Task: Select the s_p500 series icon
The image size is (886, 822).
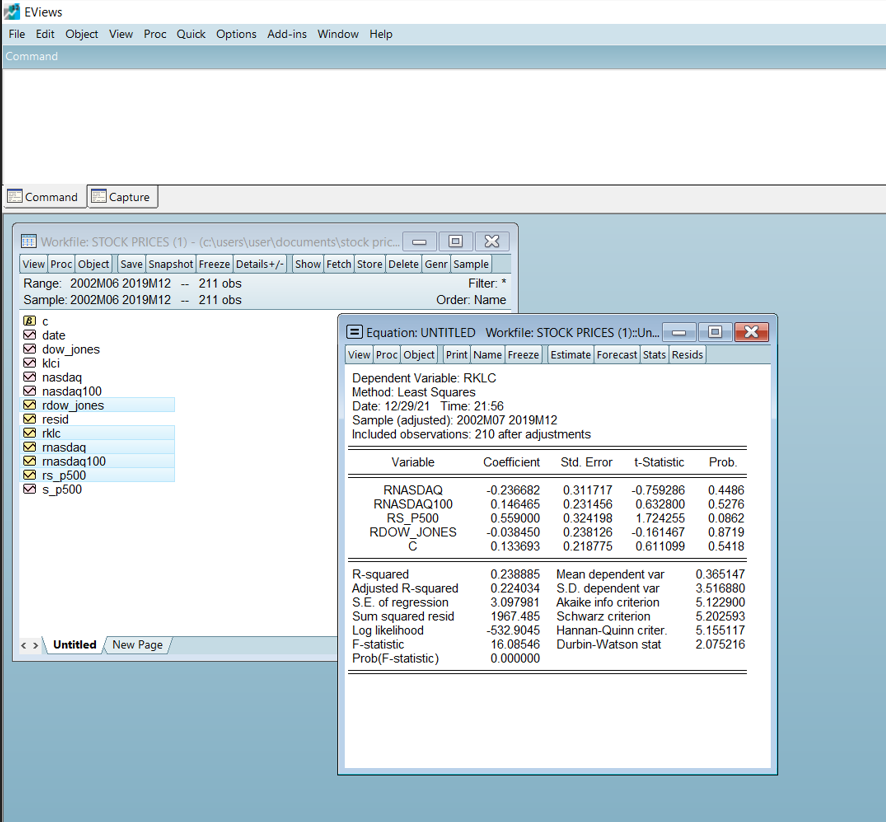Action: click(x=30, y=489)
